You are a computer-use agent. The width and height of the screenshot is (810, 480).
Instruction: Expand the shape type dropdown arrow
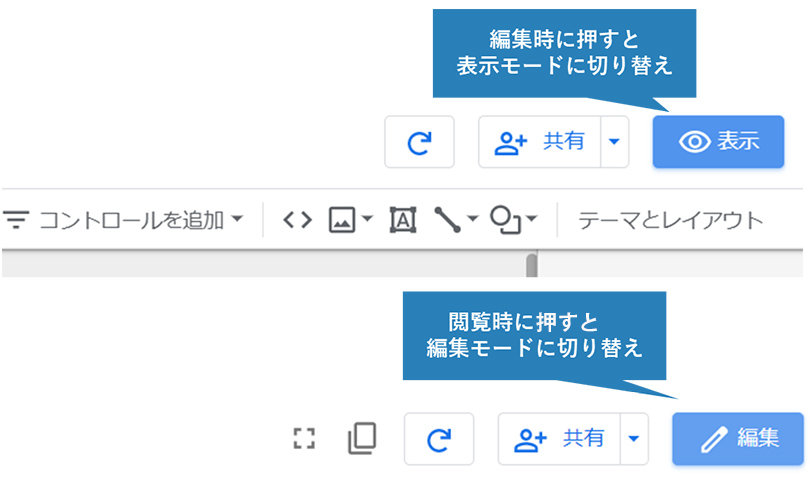[x=532, y=219]
